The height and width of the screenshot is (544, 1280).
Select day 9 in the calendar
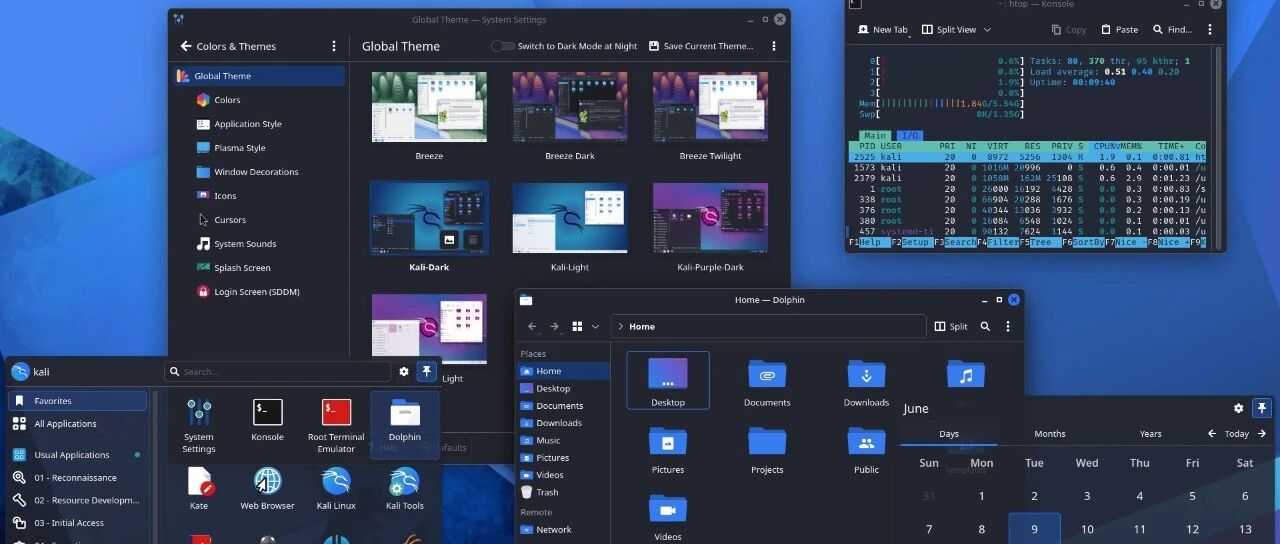pos(1034,529)
